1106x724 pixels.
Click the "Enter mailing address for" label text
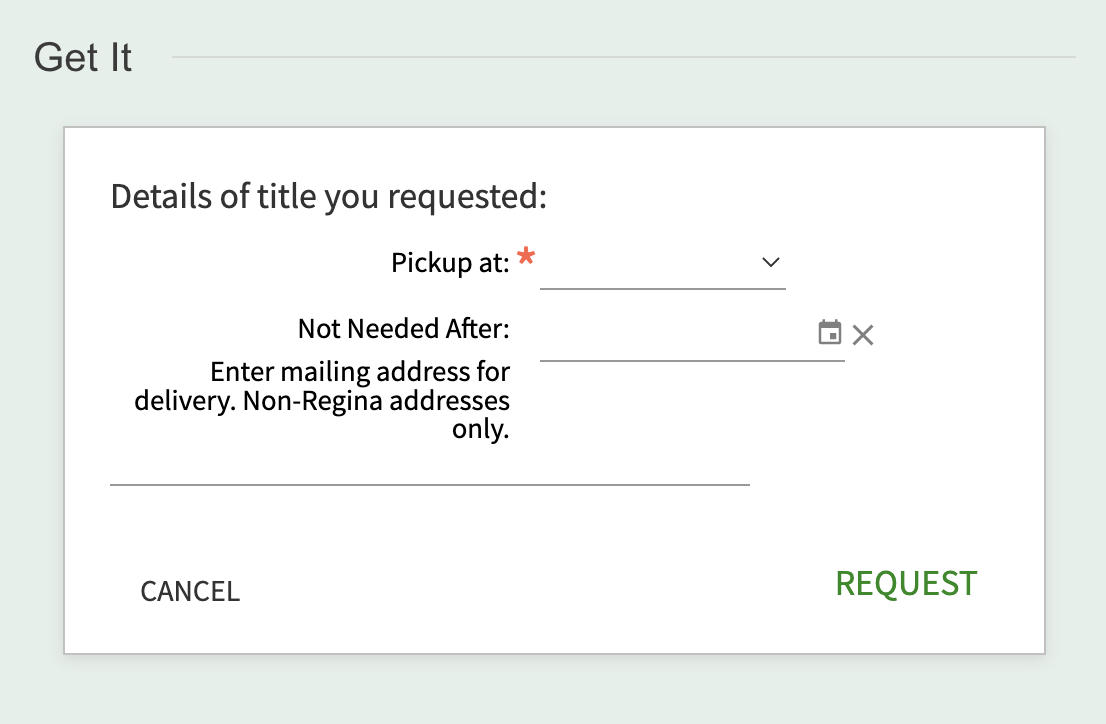(x=360, y=372)
